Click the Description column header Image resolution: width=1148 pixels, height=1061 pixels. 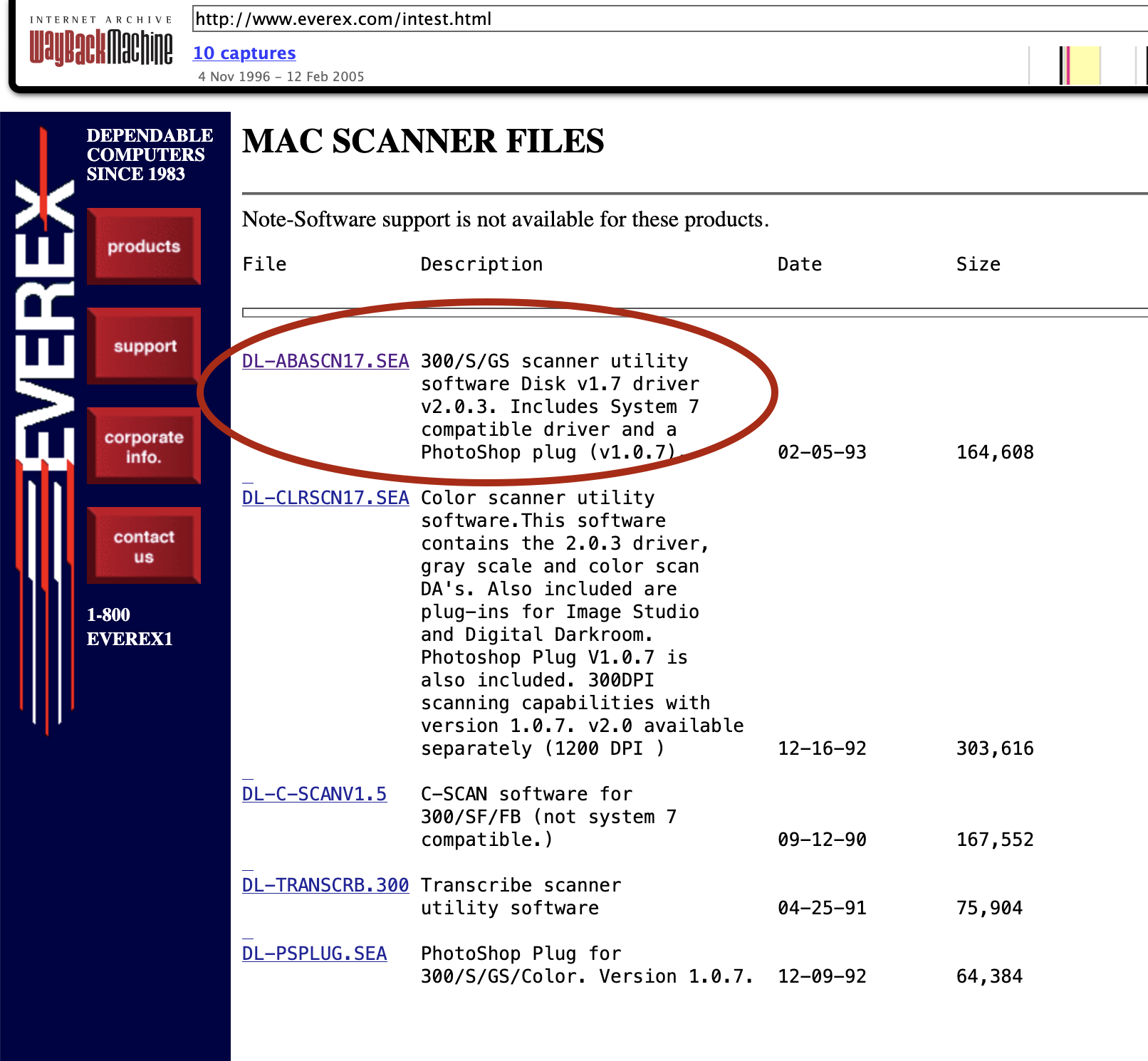point(481,264)
